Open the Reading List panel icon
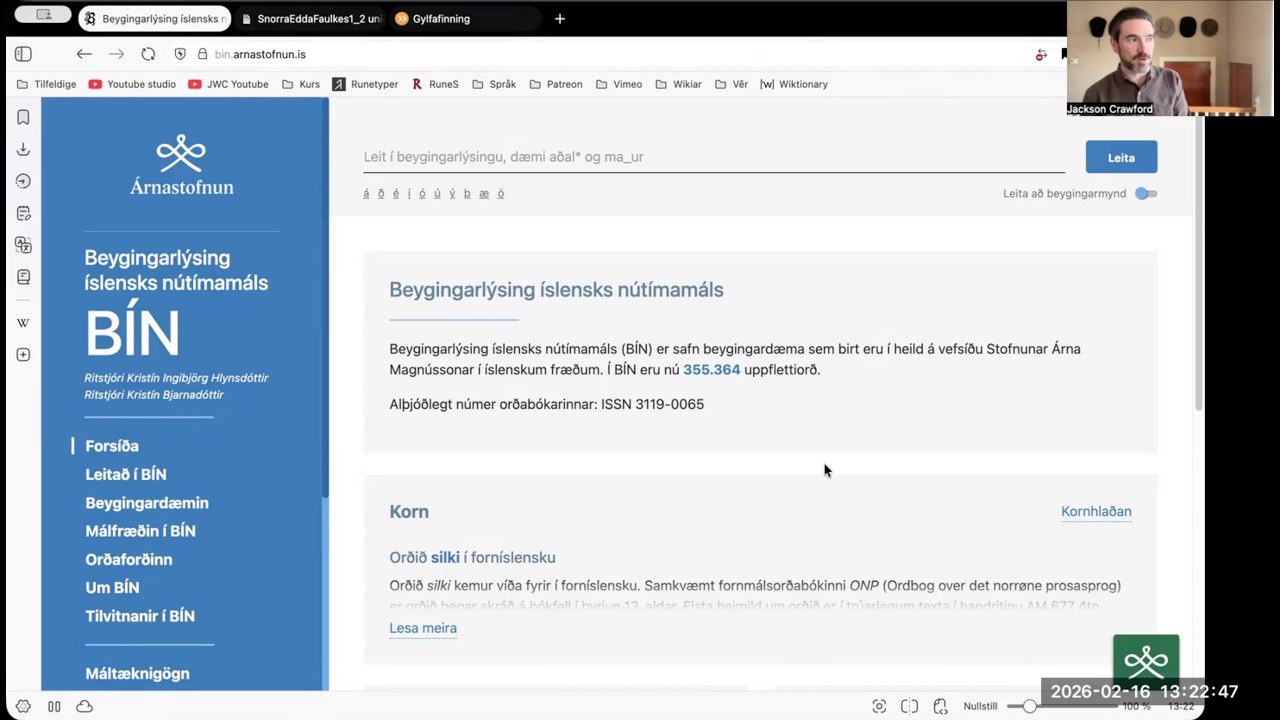Image resolution: width=1280 pixels, height=720 pixels. (x=23, y=277)
